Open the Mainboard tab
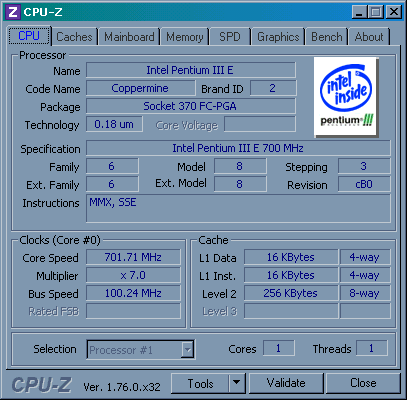 [129, 37]
